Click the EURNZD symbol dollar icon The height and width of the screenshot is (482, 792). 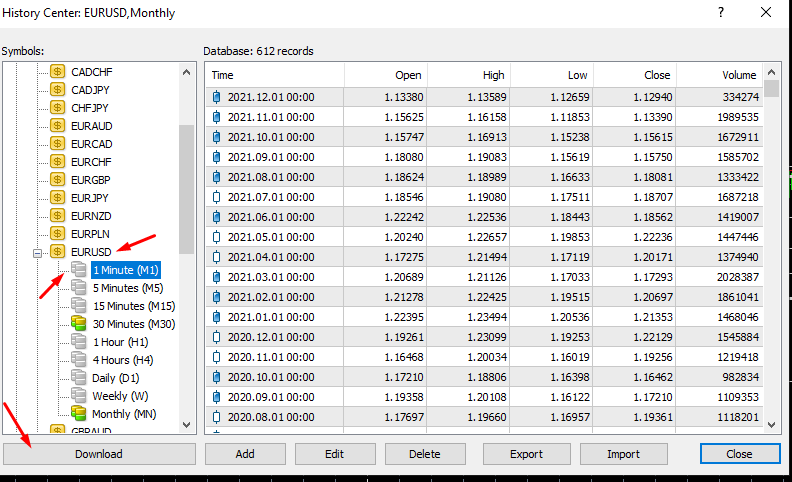(x=58, y=216)
